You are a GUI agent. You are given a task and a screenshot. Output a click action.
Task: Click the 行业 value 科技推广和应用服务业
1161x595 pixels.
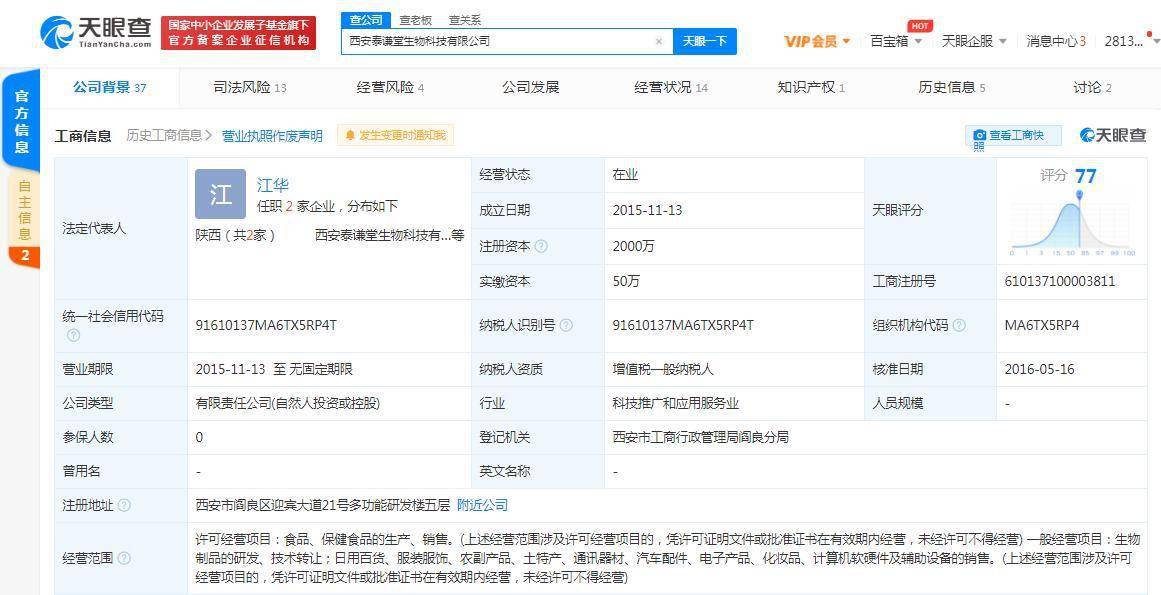[x=675, y=404]
